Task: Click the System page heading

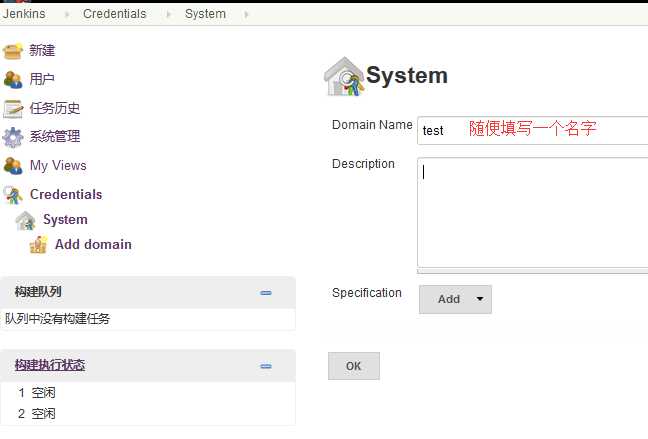Action: click(407, 75)
